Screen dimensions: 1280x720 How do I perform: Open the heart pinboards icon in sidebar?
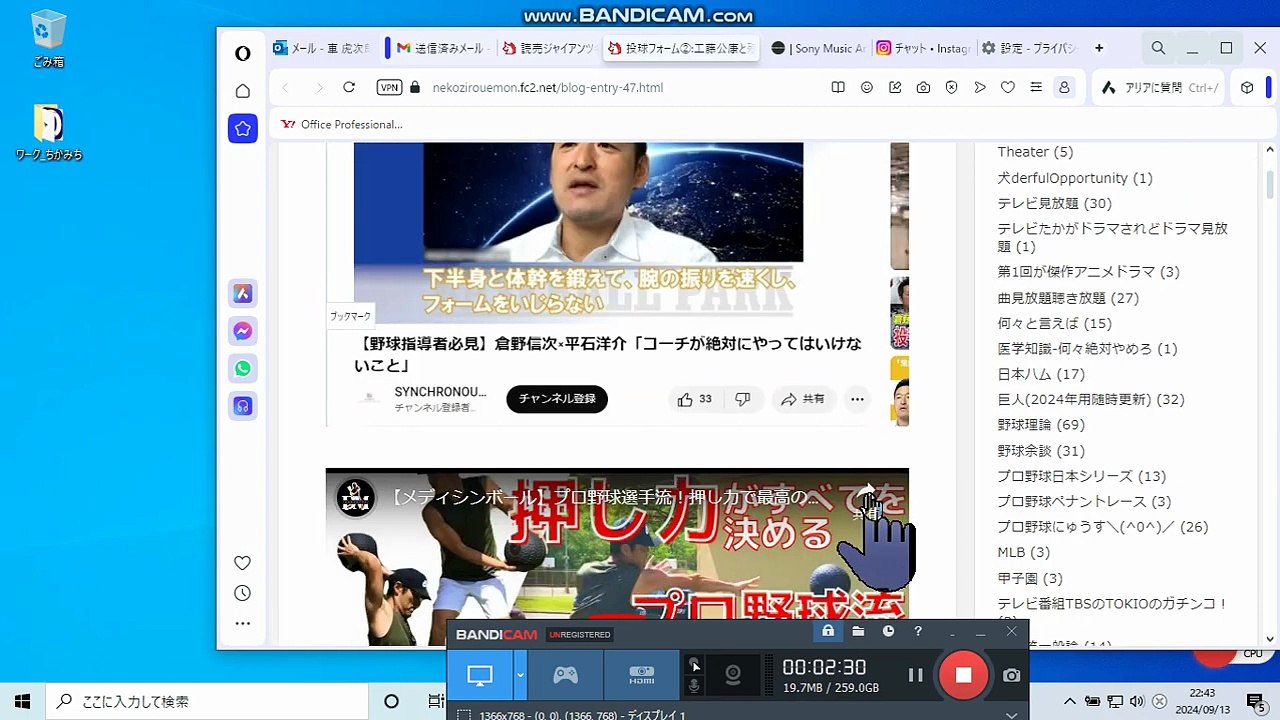(x=242, y=563)
